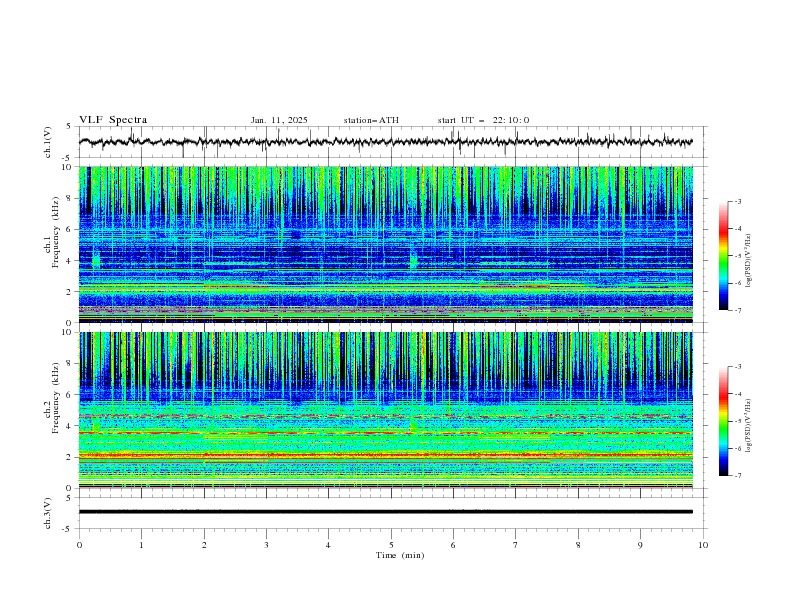The width and height of the screenshot is (792, 612).
Task: Click the "ch.3(V)" axis label
Action: click(x=48, y=513)
